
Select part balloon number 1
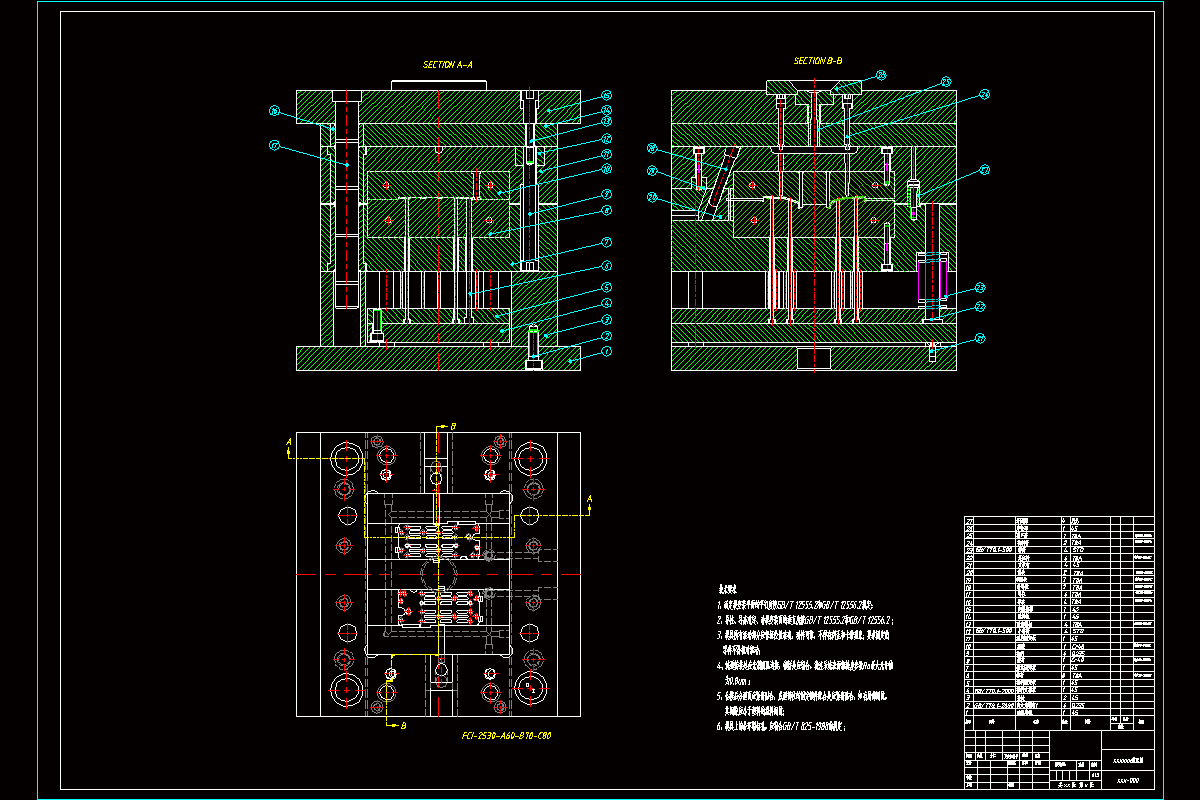click(606, 351)
